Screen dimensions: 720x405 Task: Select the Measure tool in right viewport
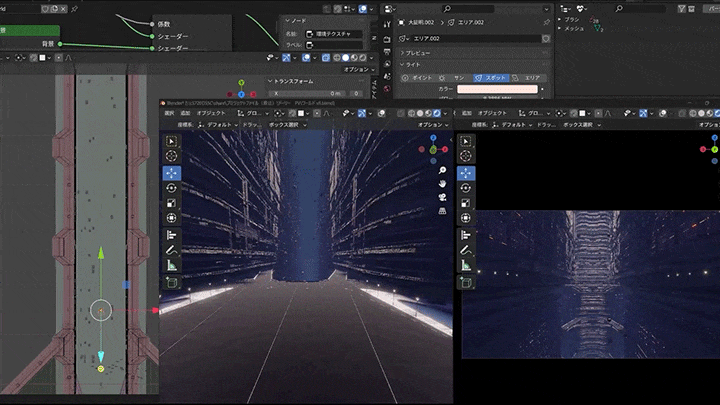[466, 265]
